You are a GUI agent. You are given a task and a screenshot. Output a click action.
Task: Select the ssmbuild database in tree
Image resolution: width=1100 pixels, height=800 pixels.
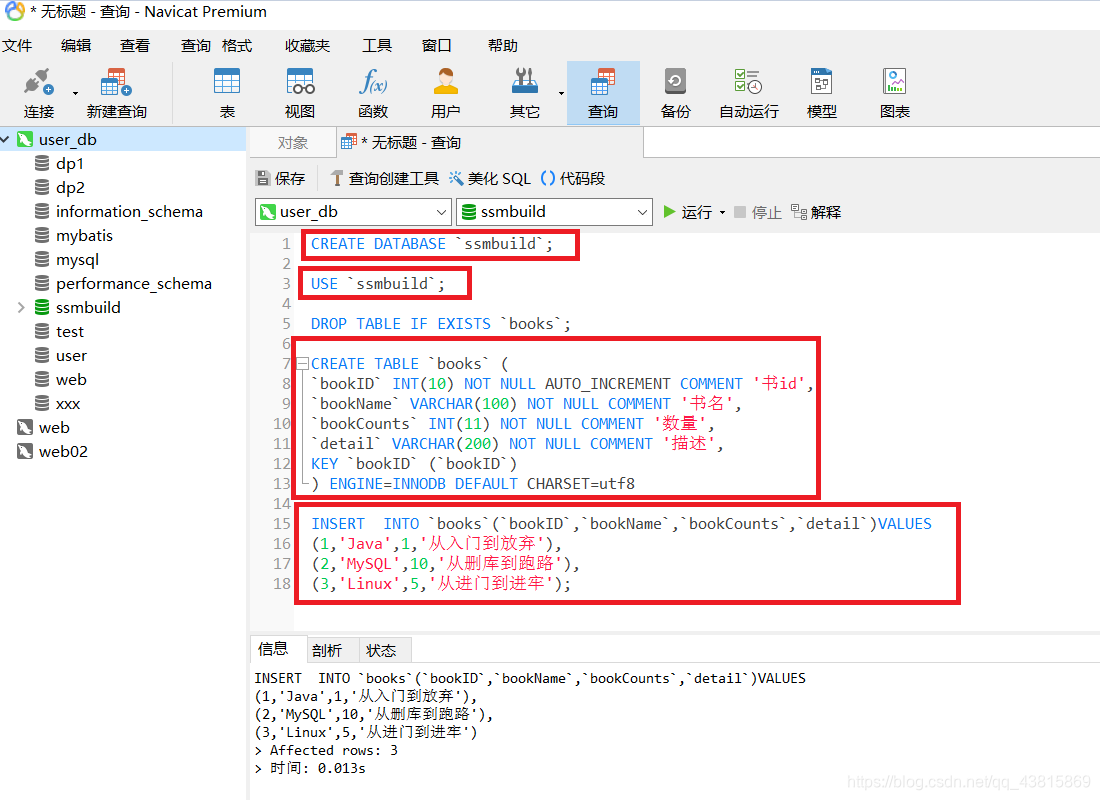click(77, 307)
